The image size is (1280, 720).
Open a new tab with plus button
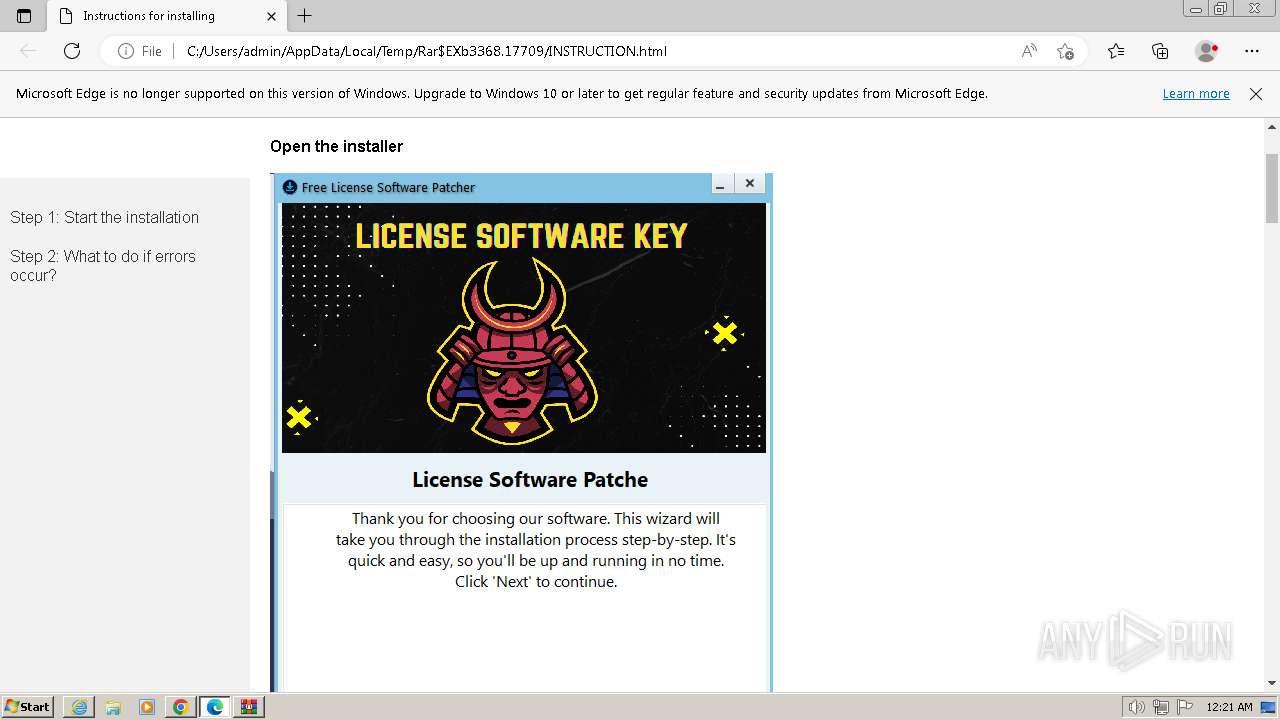[x=305, y=16]
